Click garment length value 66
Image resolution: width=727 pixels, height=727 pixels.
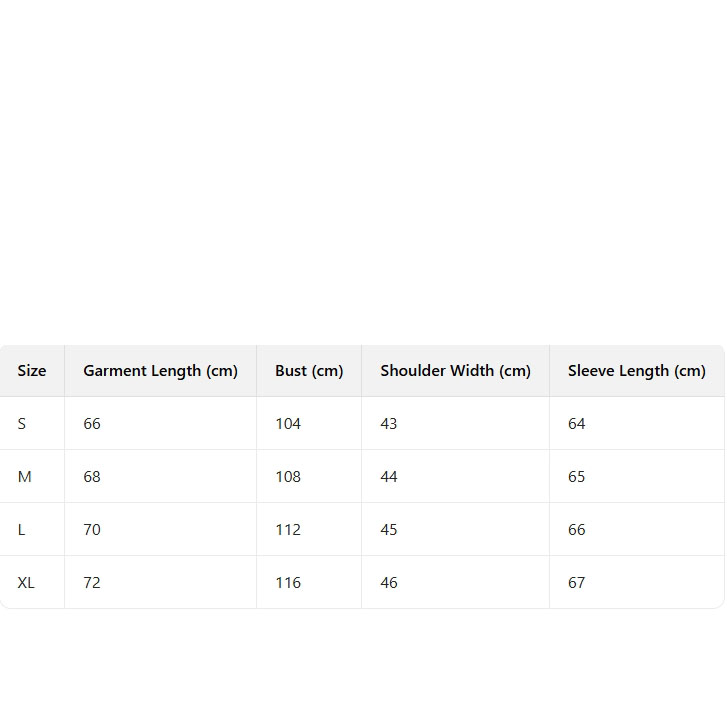pyautogui.click(x=92, y=424)
